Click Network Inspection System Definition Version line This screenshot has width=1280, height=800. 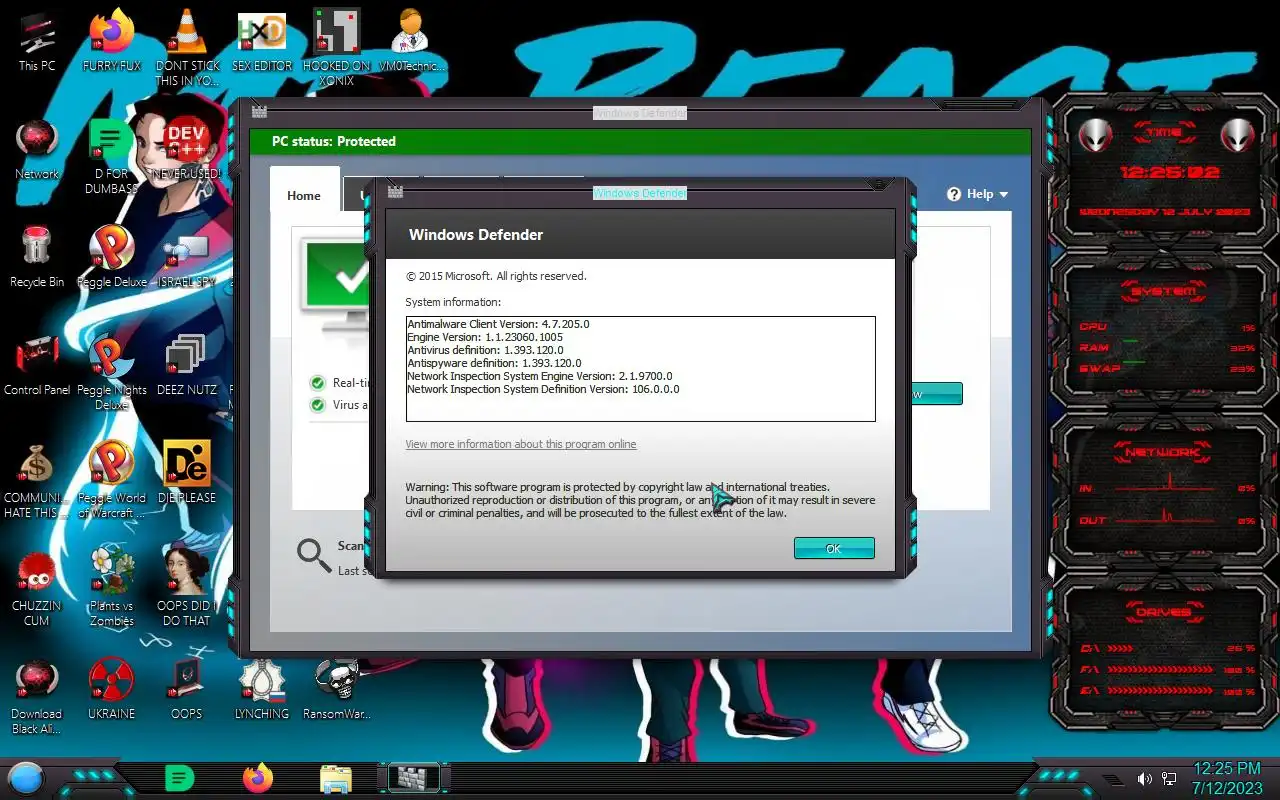click(x=543, y=389)
